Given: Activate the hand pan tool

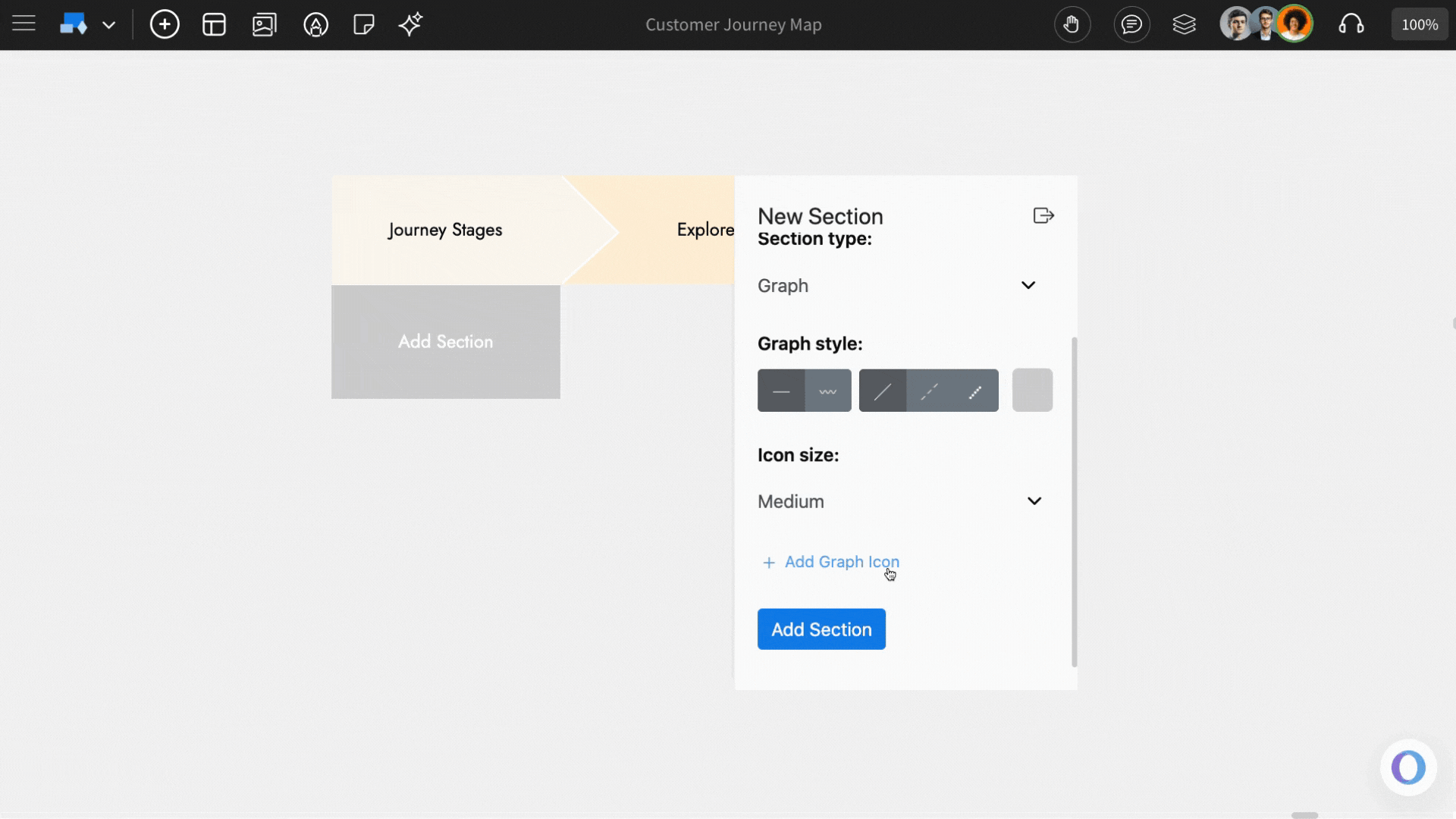Looking at the screenshot, I should click(x=1072, y=24).
